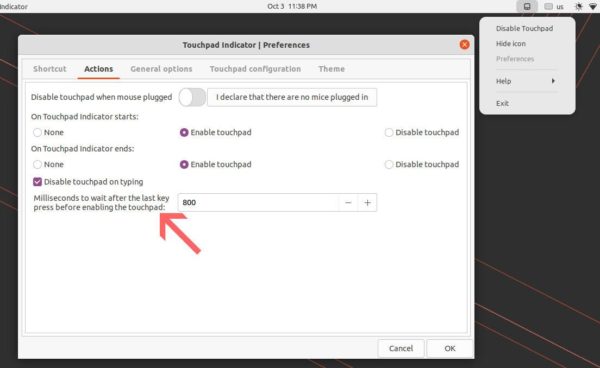Toggle Disable touchpad when mouse plugged switch
The height and width of the screenshot is (368, 600).
192,97
